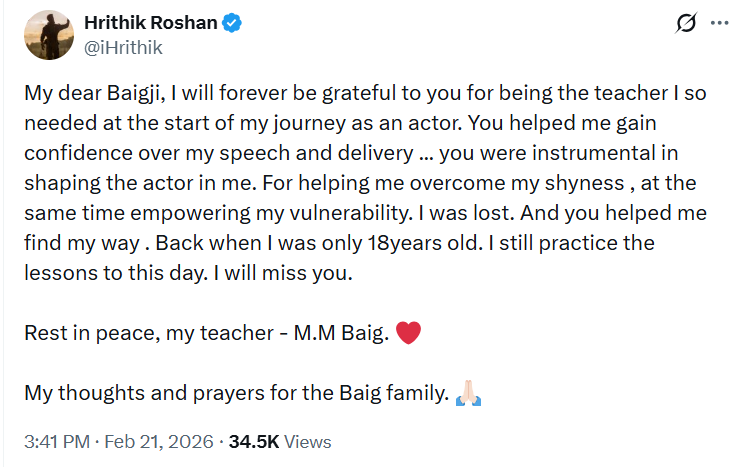
Task: Open the three-dot More options menu
Action: pos(720,24)
